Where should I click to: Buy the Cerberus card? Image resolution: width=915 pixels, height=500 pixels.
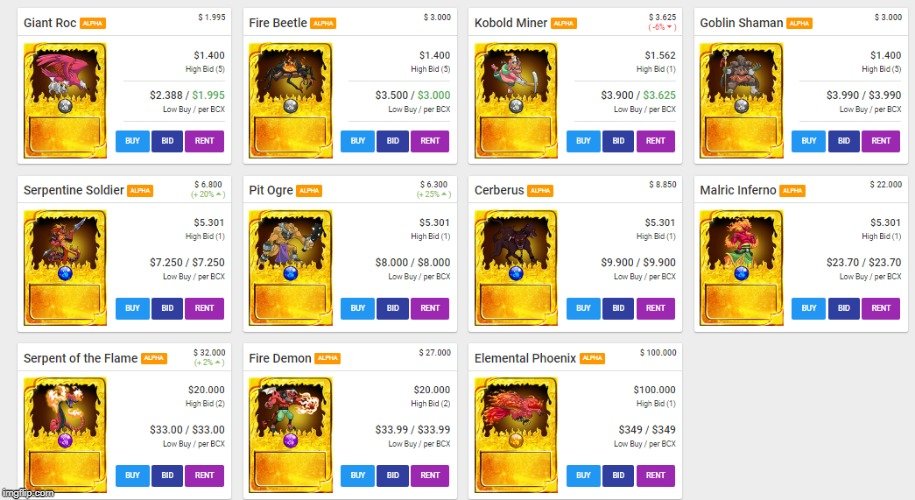pos(584,308)
